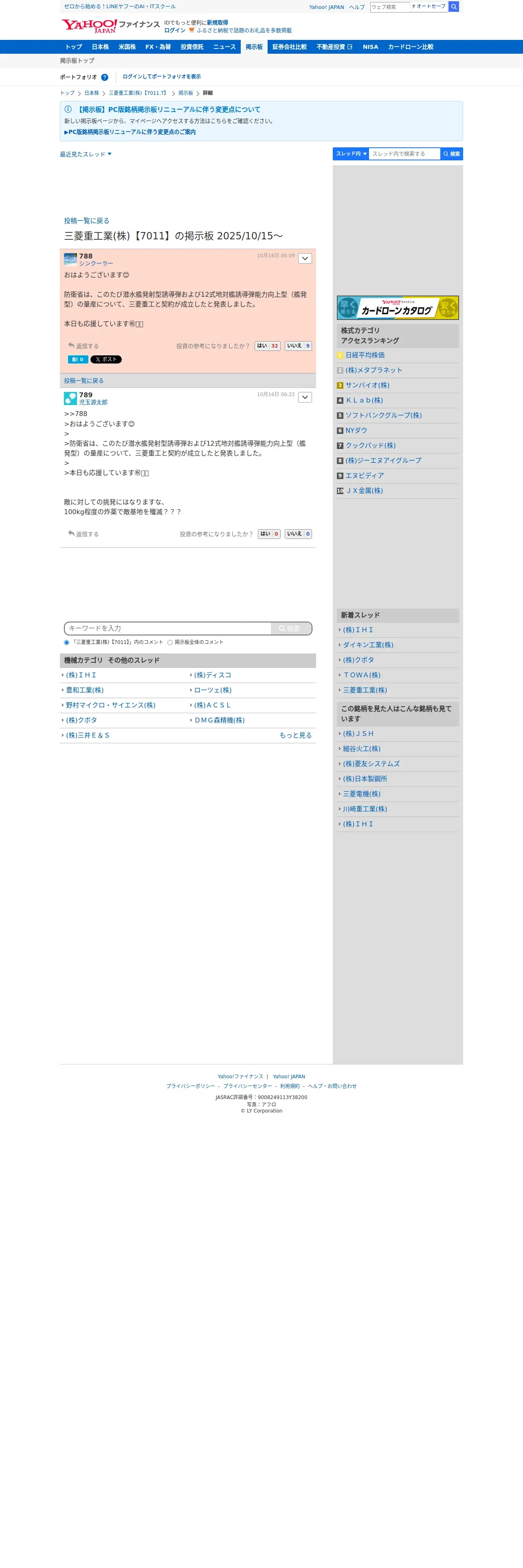Click the web search input field

click(x=390, y=7)
